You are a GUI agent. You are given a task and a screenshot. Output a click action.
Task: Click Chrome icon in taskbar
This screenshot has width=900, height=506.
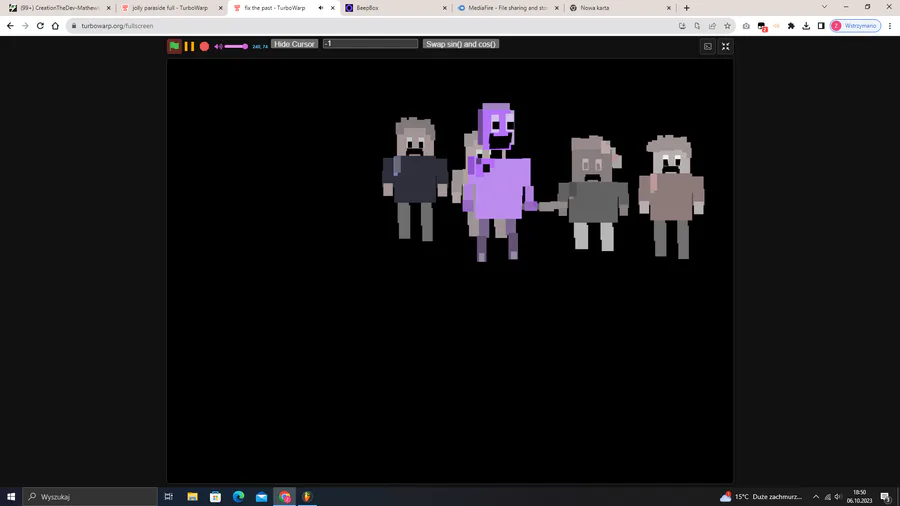coord(285,497)
